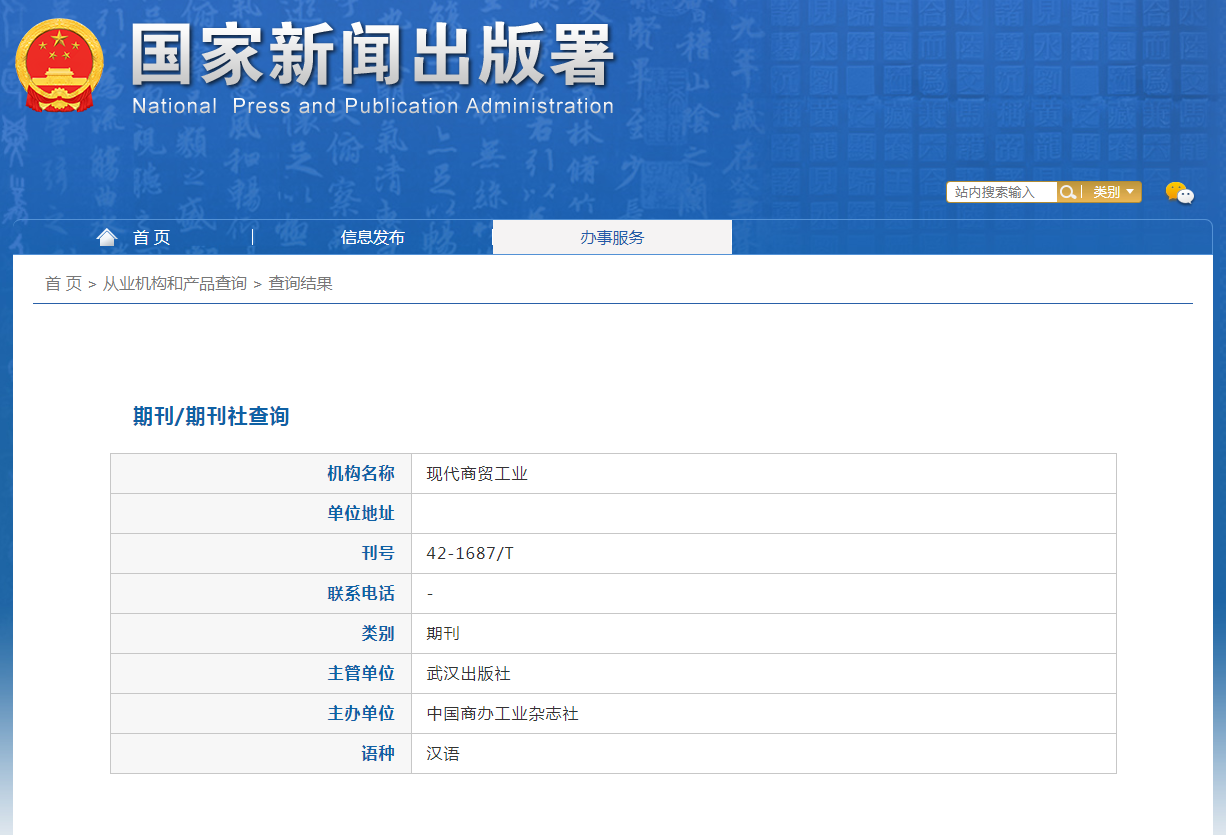Click the English 'National Press and Publication Administration' subtitle

coord(372,106)
